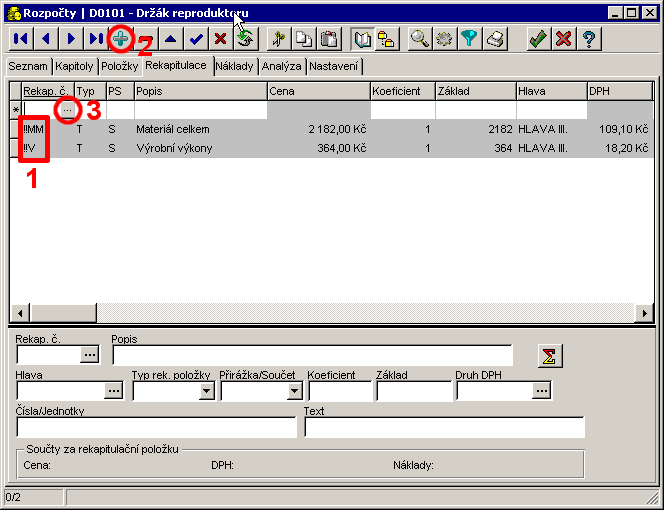Click the magnifier search icon

click(419, 39)
